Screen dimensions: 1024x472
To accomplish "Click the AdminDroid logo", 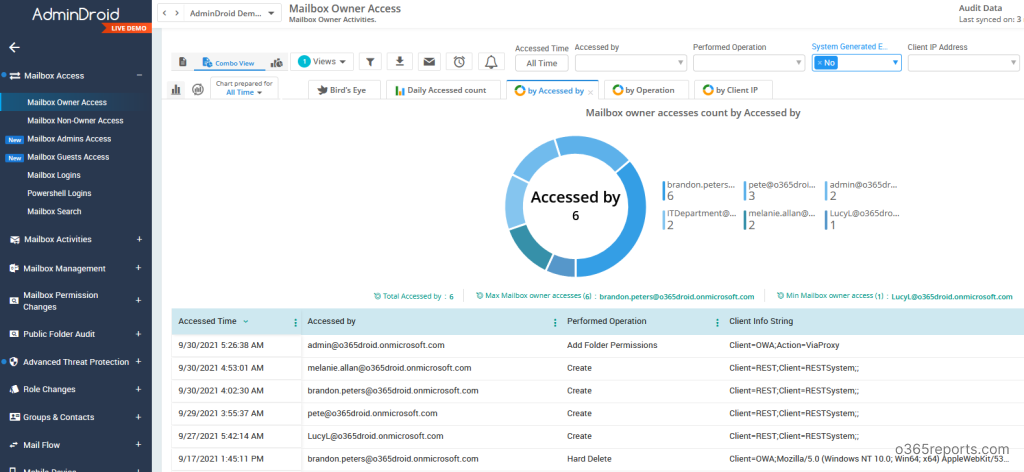I will pyautogui.click(x=76, y=14).
